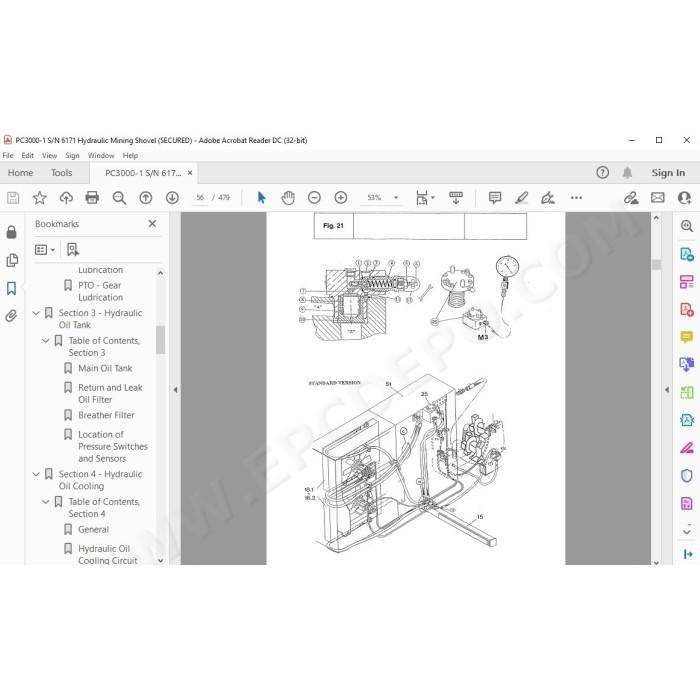Viewport: 700px width, 700px height.
Task: Go to the previous page with the up arrow
Action: pos(146,197)
